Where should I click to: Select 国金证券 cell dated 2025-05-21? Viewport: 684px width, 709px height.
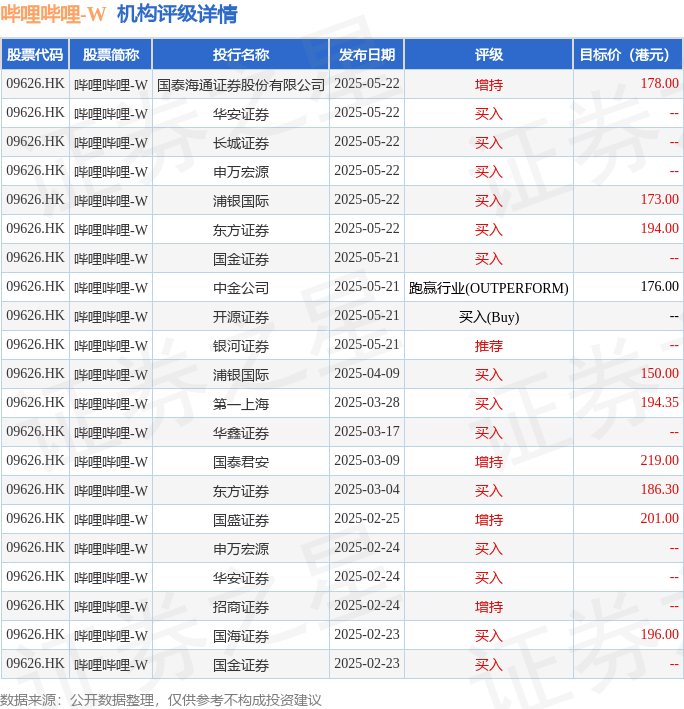click(241, 258)
